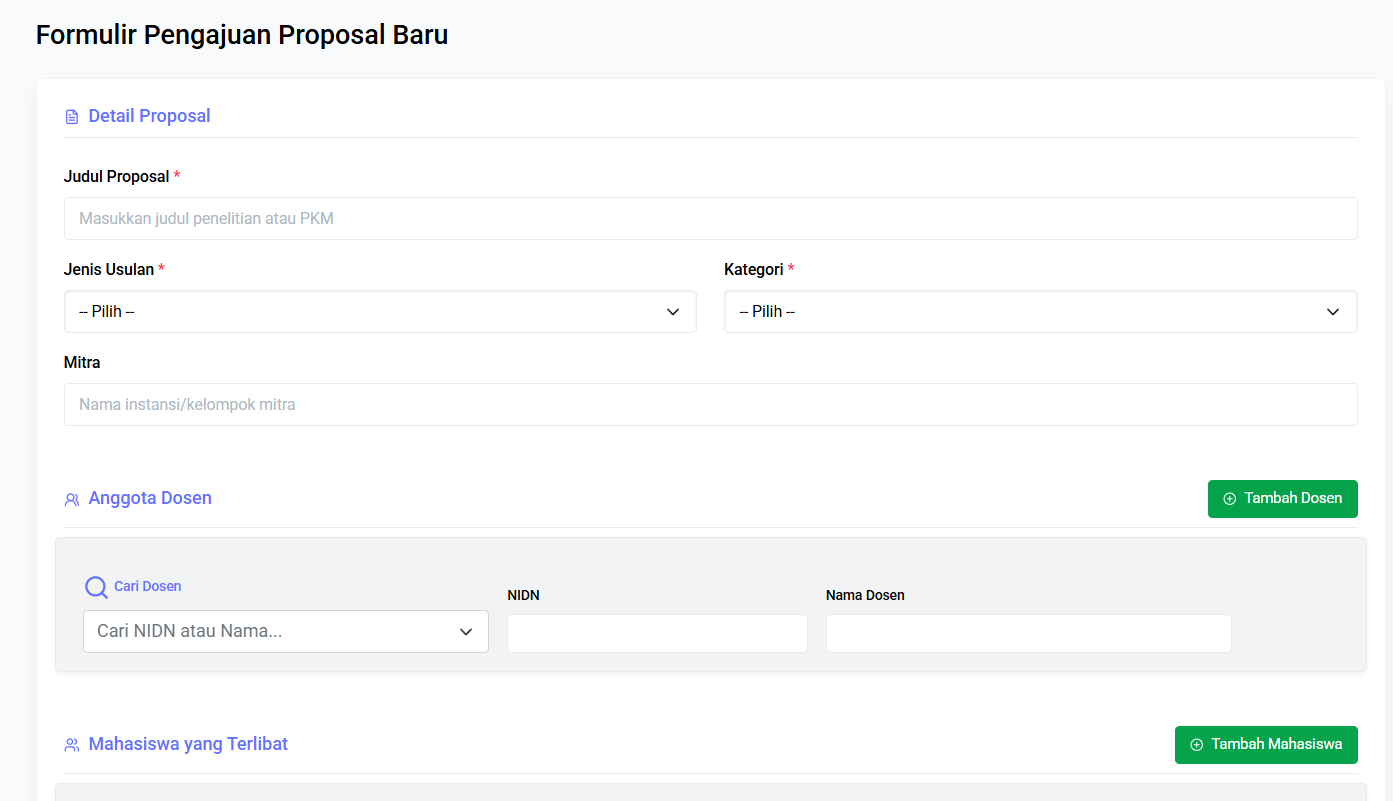
Task: Click the Cari Dosen label text
Action: click(x=146, y=587)
